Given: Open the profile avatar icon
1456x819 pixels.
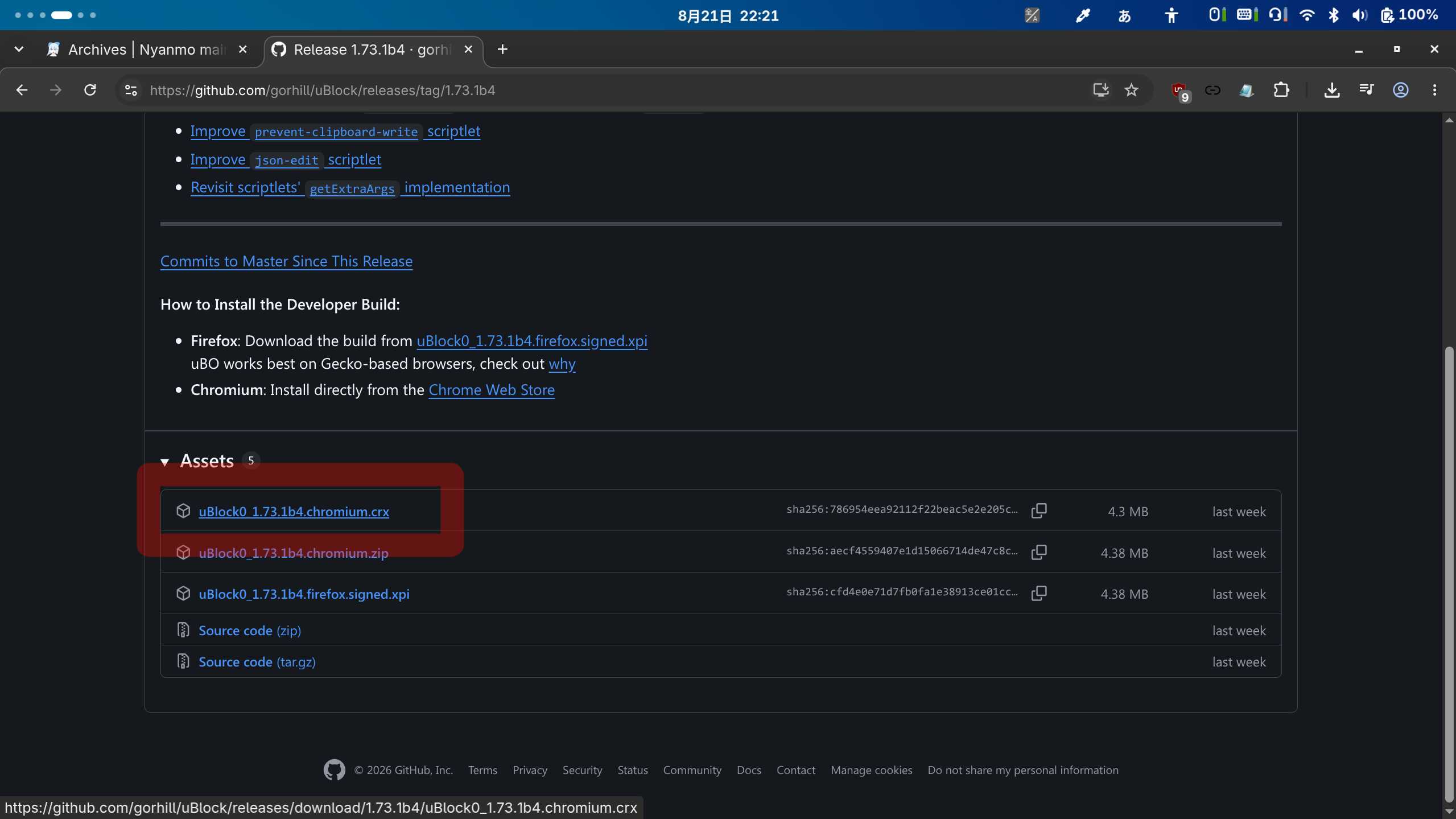Looking at the screenshot, I should pos(1400,90).
